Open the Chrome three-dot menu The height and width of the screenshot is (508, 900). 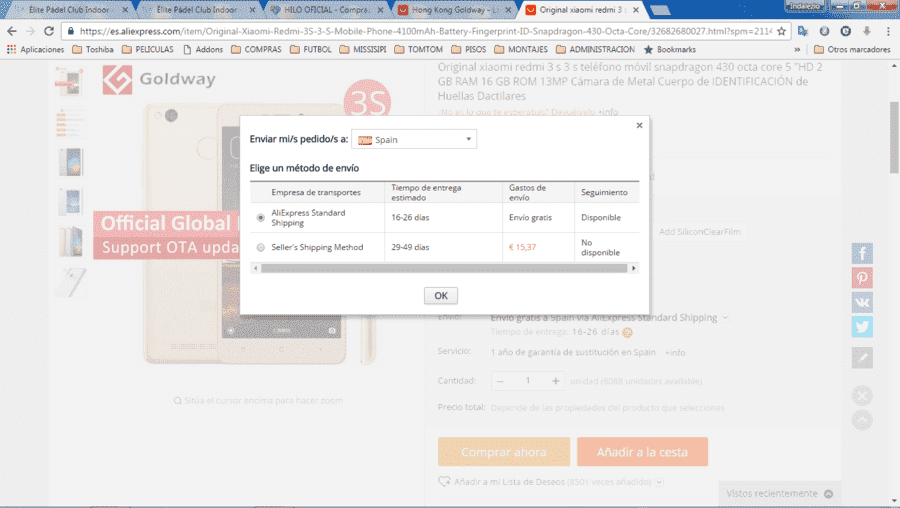coord(888,31)
